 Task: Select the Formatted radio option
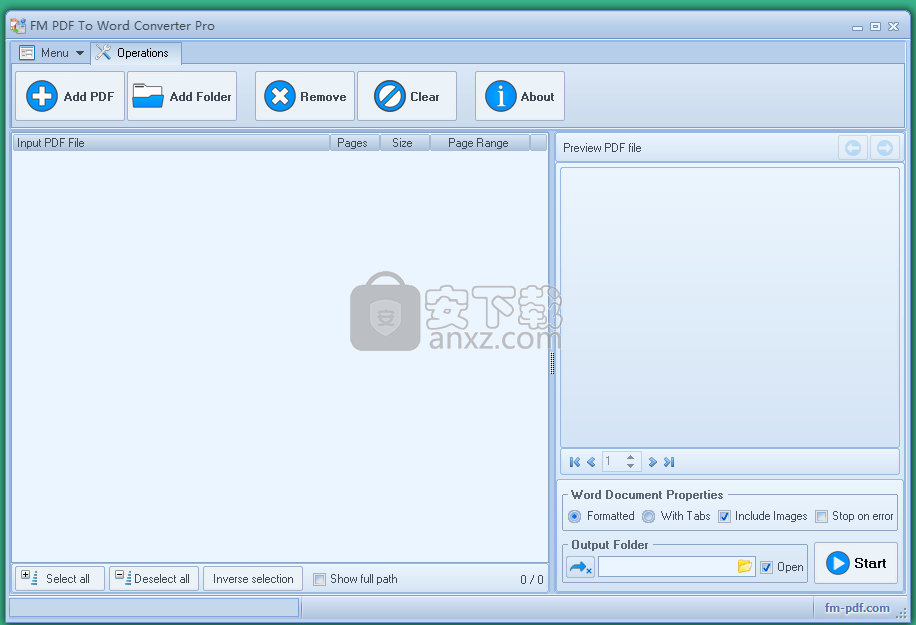pos(575,516)
